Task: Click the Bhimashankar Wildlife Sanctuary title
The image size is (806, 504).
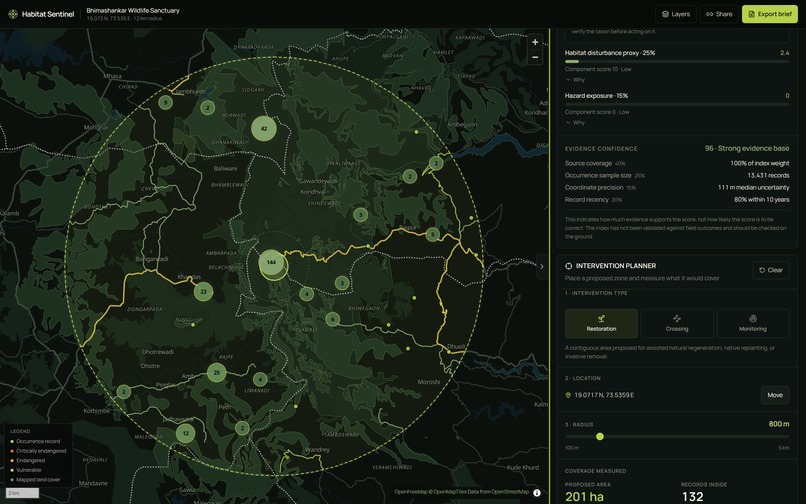Action: (x=133, y=10)
